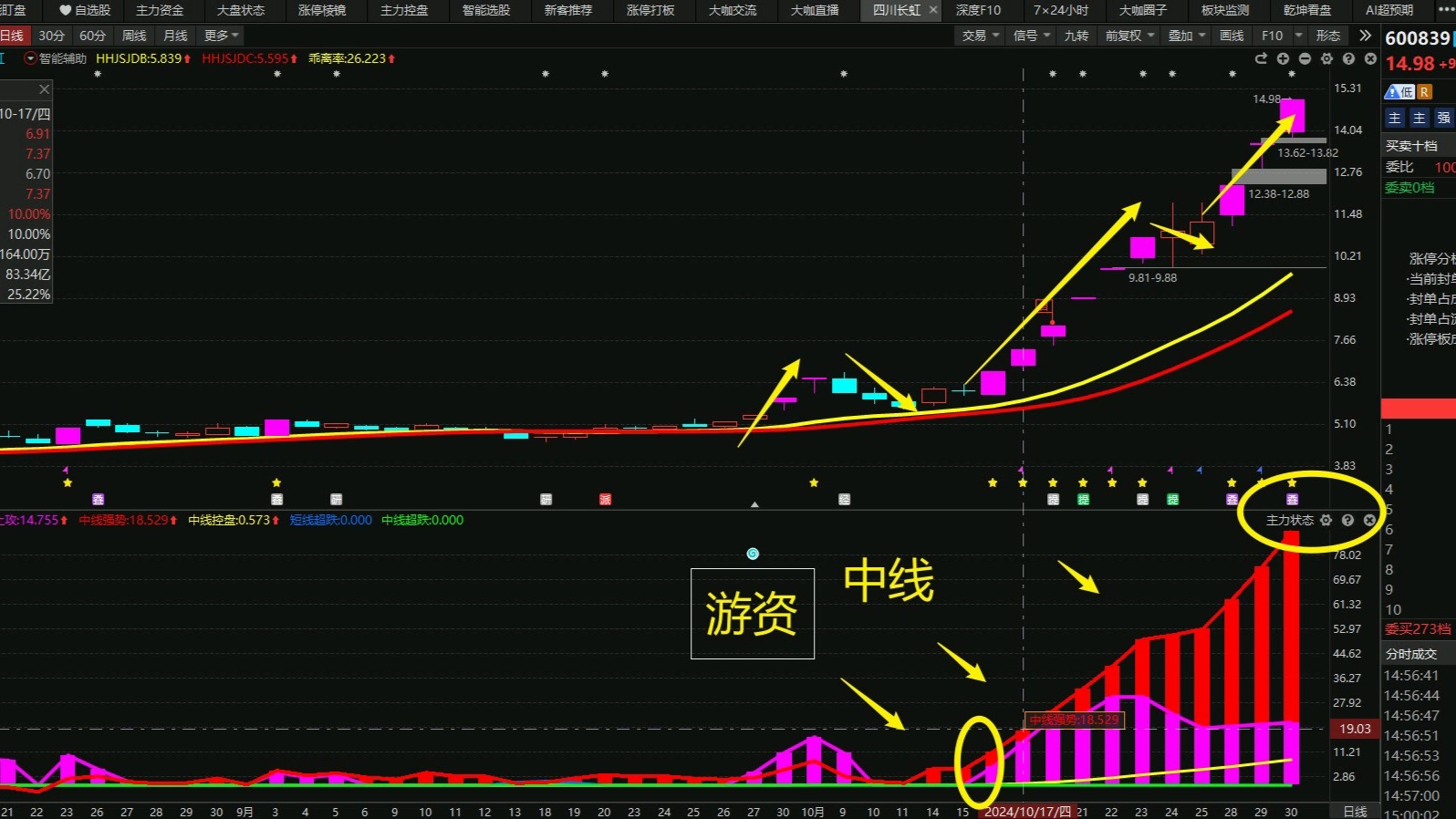Viewport: 1456px width, 819px height.
Task: Expand the 叠加 overlay dropdown
Action: 1187,36
